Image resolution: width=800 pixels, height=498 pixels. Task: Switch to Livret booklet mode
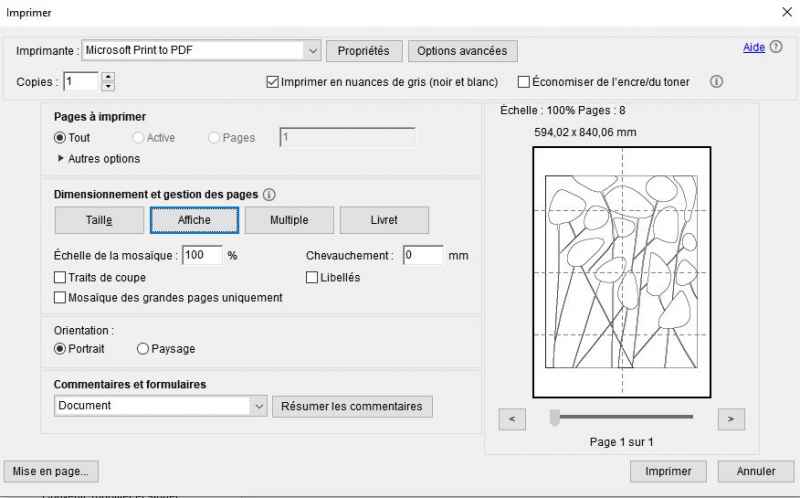click(384, 220)
